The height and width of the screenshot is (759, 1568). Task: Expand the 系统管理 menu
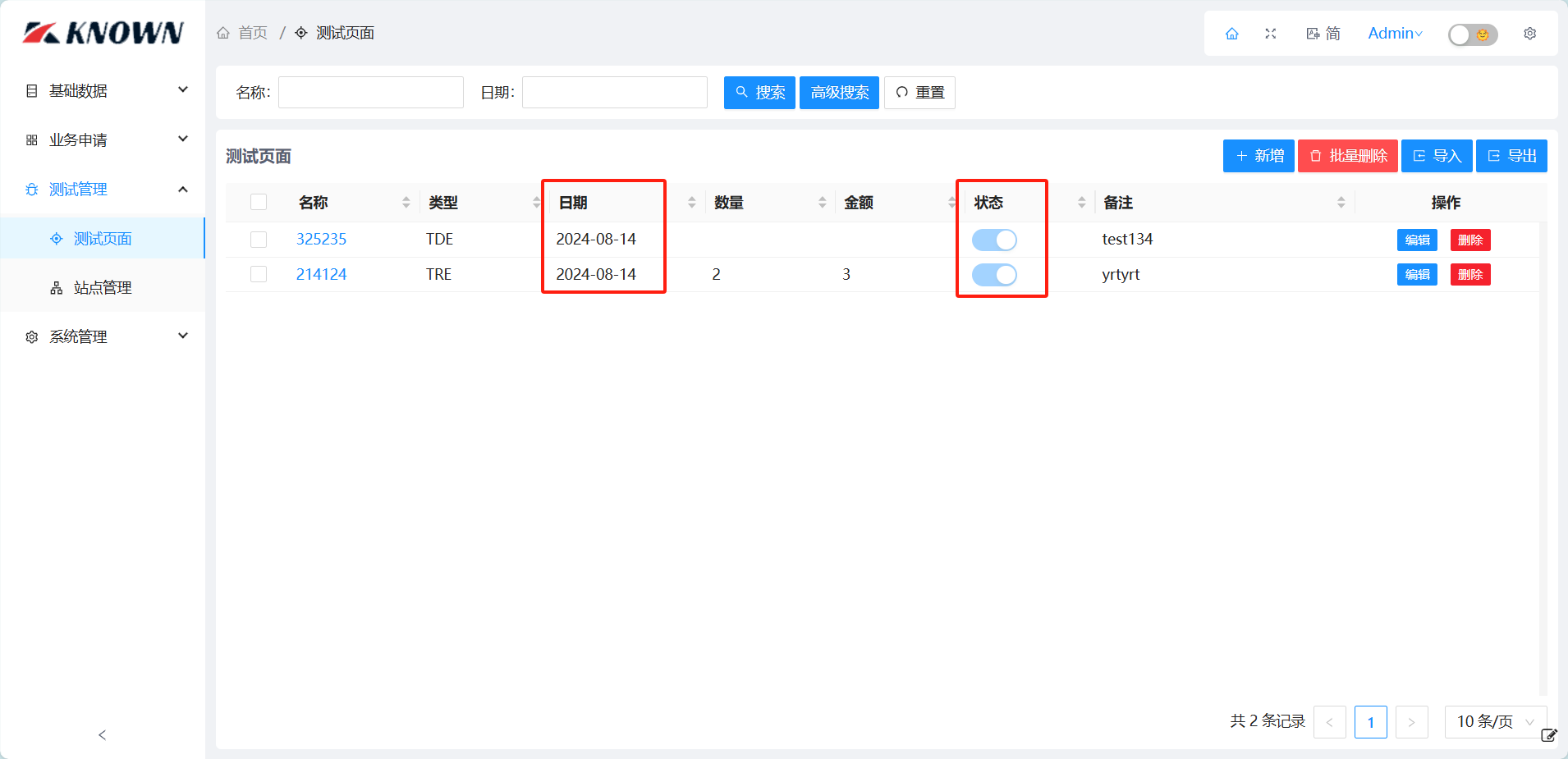[x=103, y=336]
